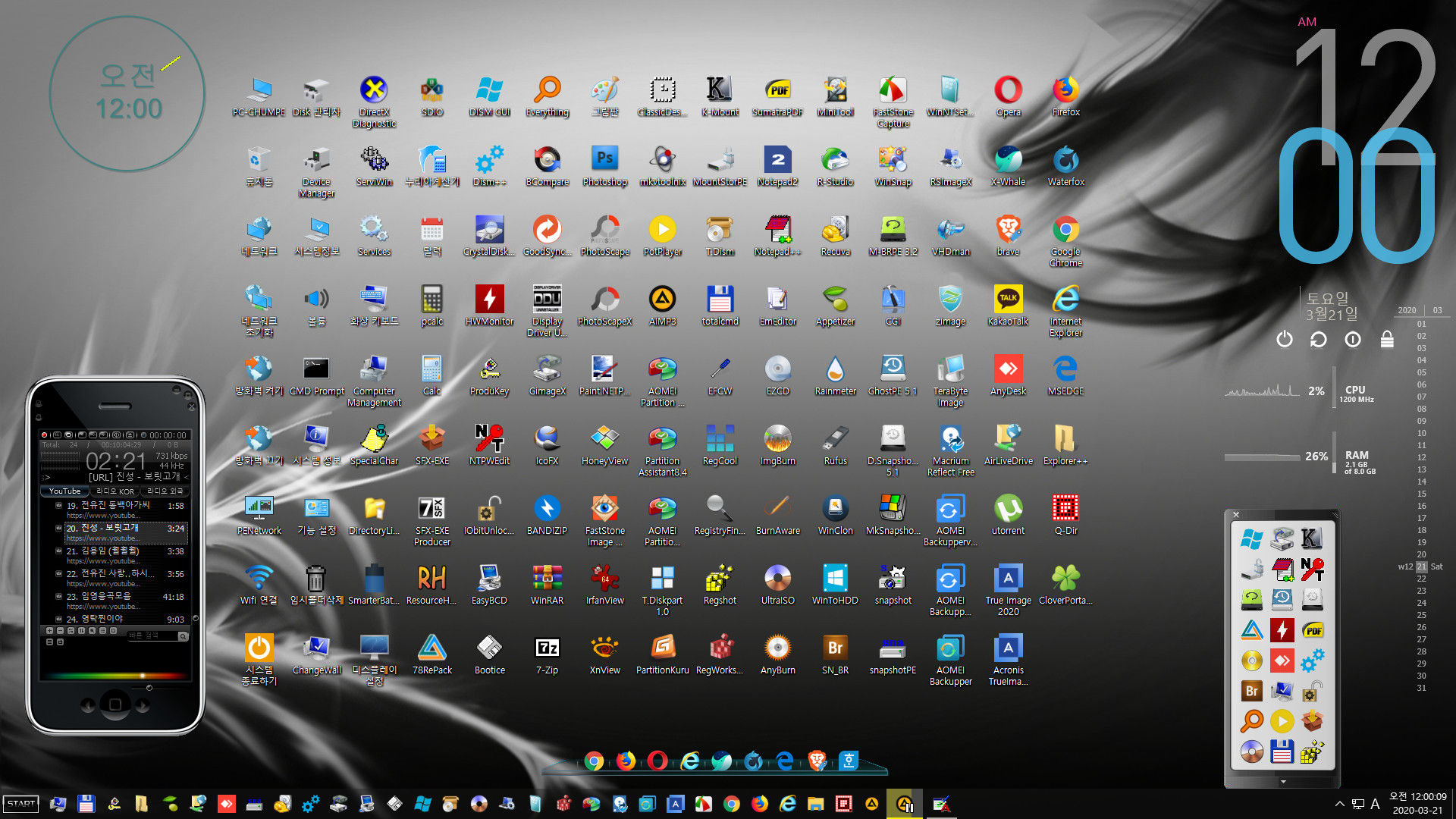
Task: Show hidden tray icons chevron
Action: 1339,804
